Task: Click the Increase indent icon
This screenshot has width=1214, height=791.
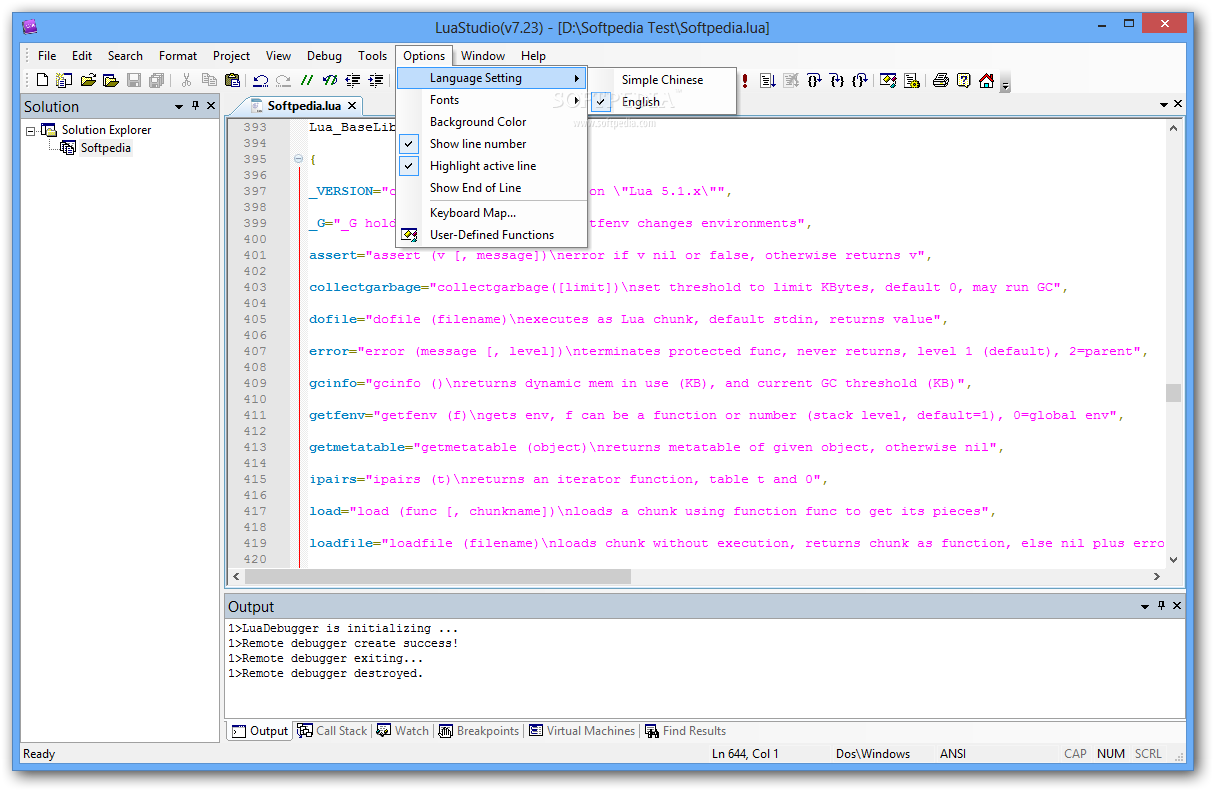Action: pyautogui.click(x=376, y=80)
